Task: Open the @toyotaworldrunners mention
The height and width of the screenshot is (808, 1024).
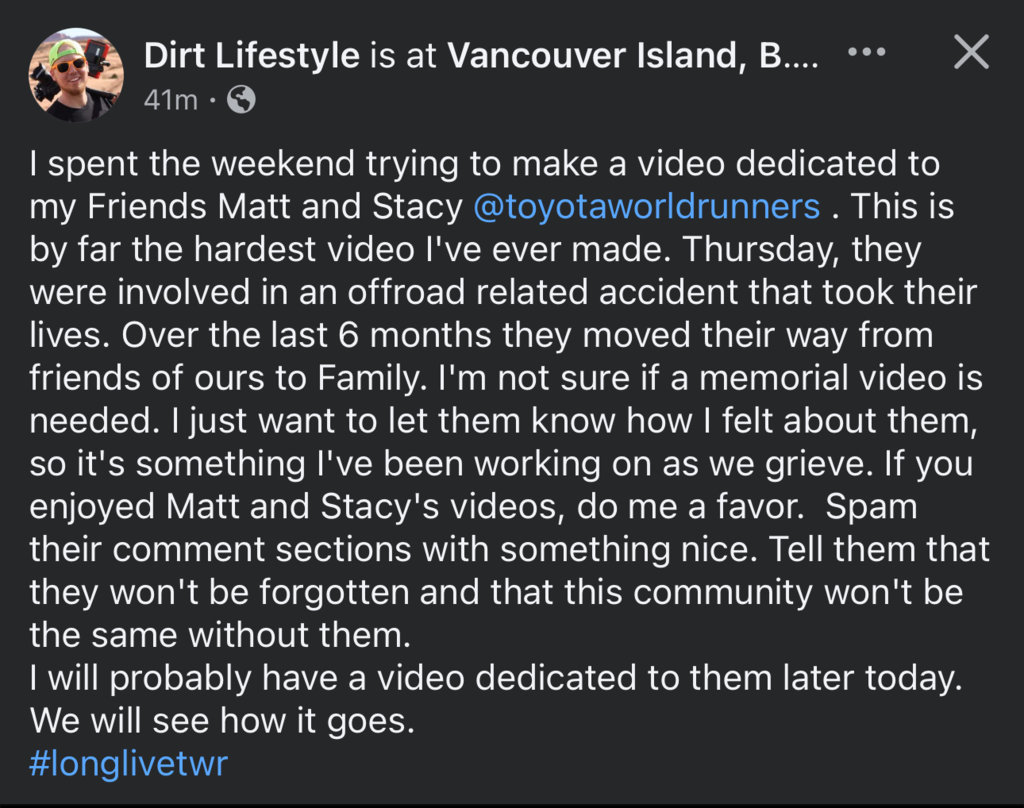Action: 646,207
